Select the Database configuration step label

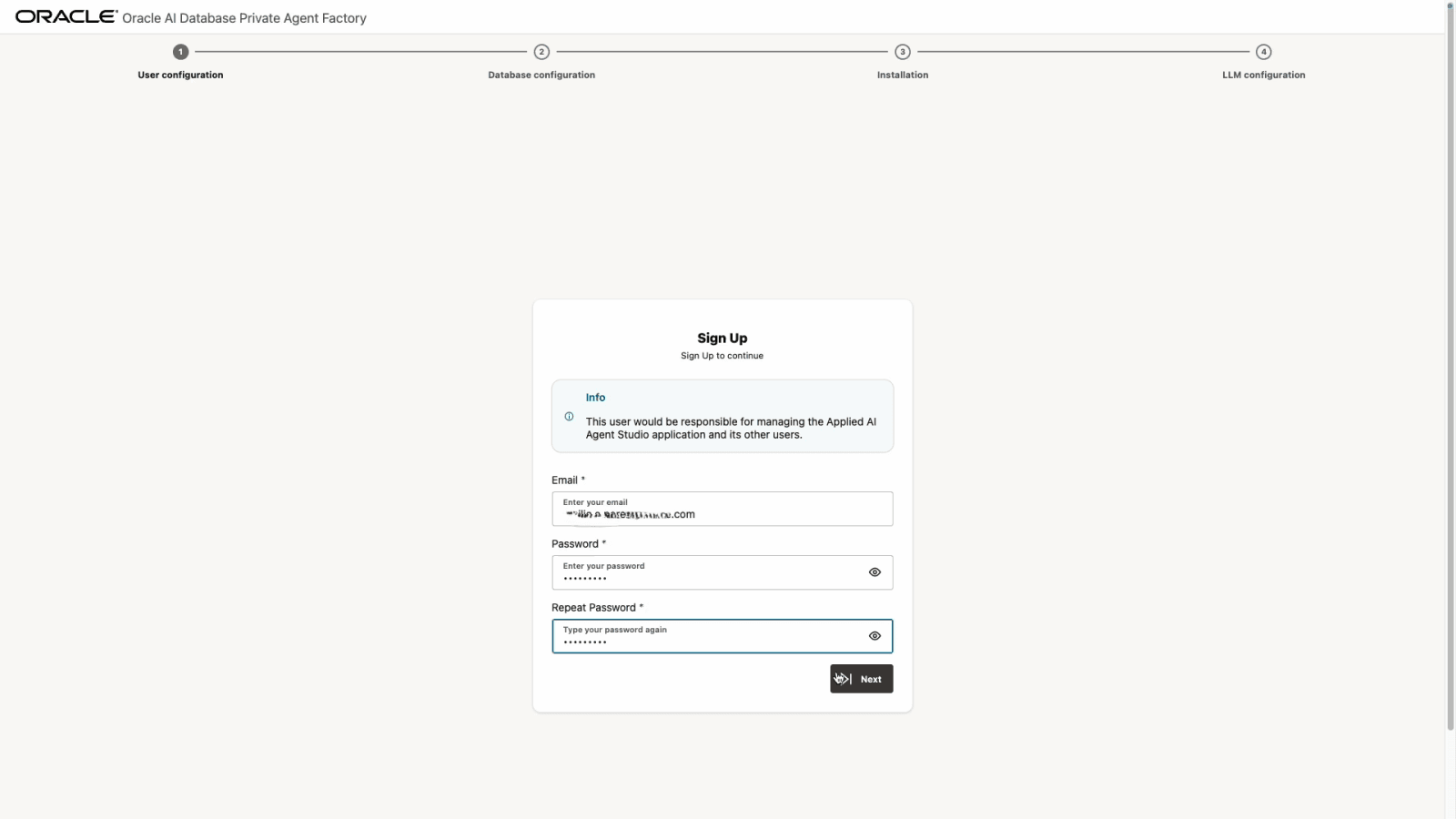pos(541,75)
